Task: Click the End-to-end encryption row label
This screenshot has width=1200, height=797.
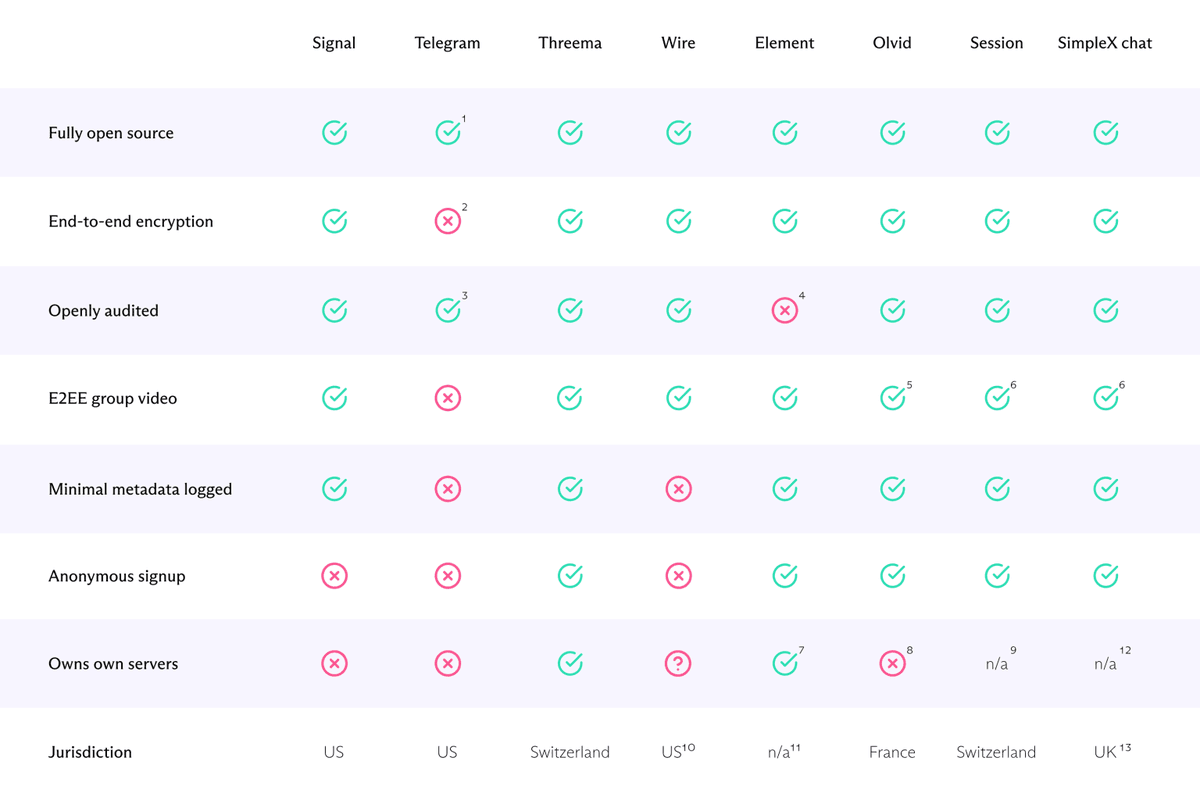Action: 131,222
